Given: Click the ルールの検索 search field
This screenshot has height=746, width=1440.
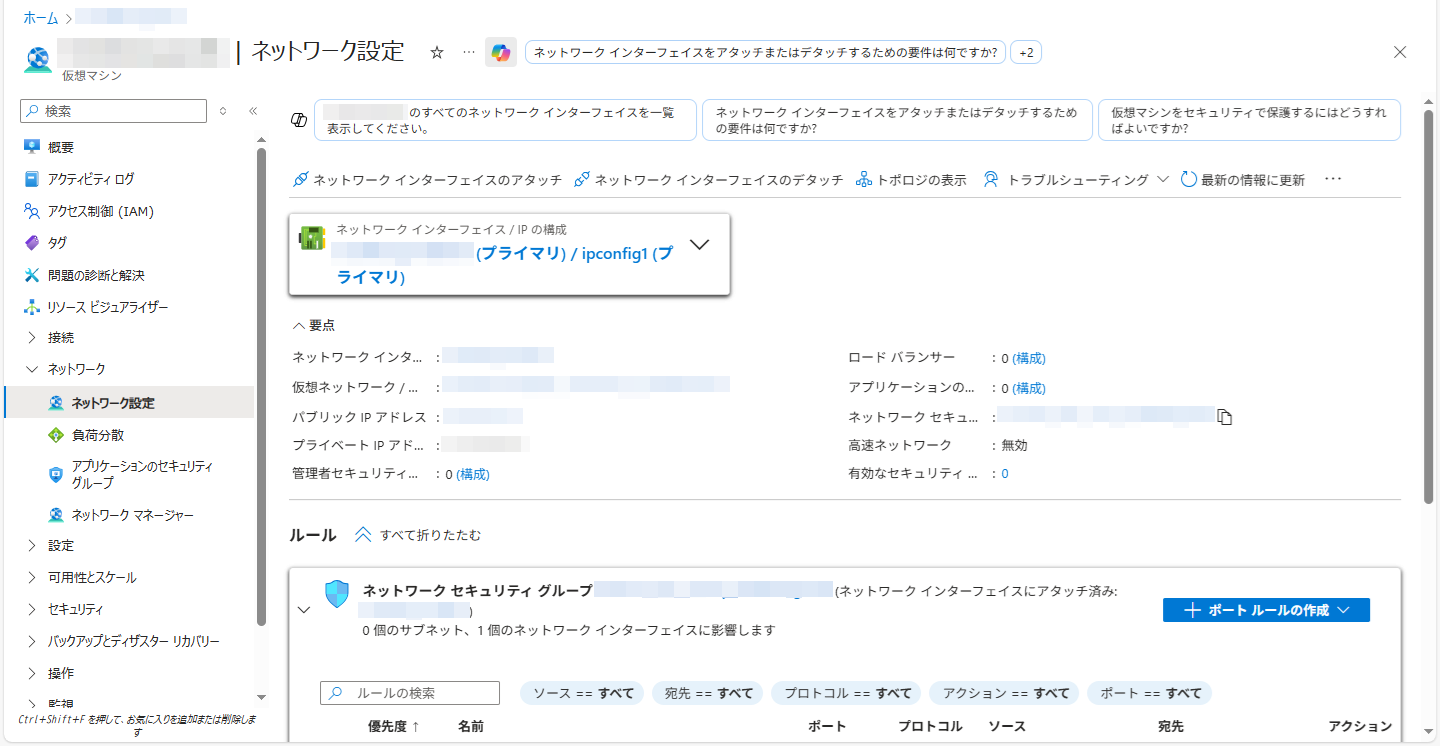Looking at the screenshot, I should (x=422, y=693).
